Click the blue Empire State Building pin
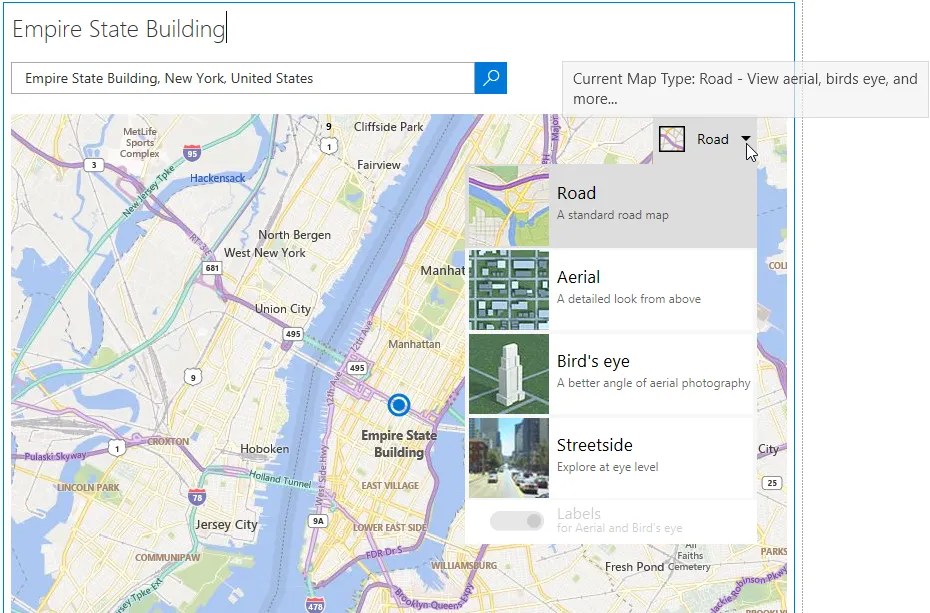Viewport: 930px width, 613px height. point(399,405)
